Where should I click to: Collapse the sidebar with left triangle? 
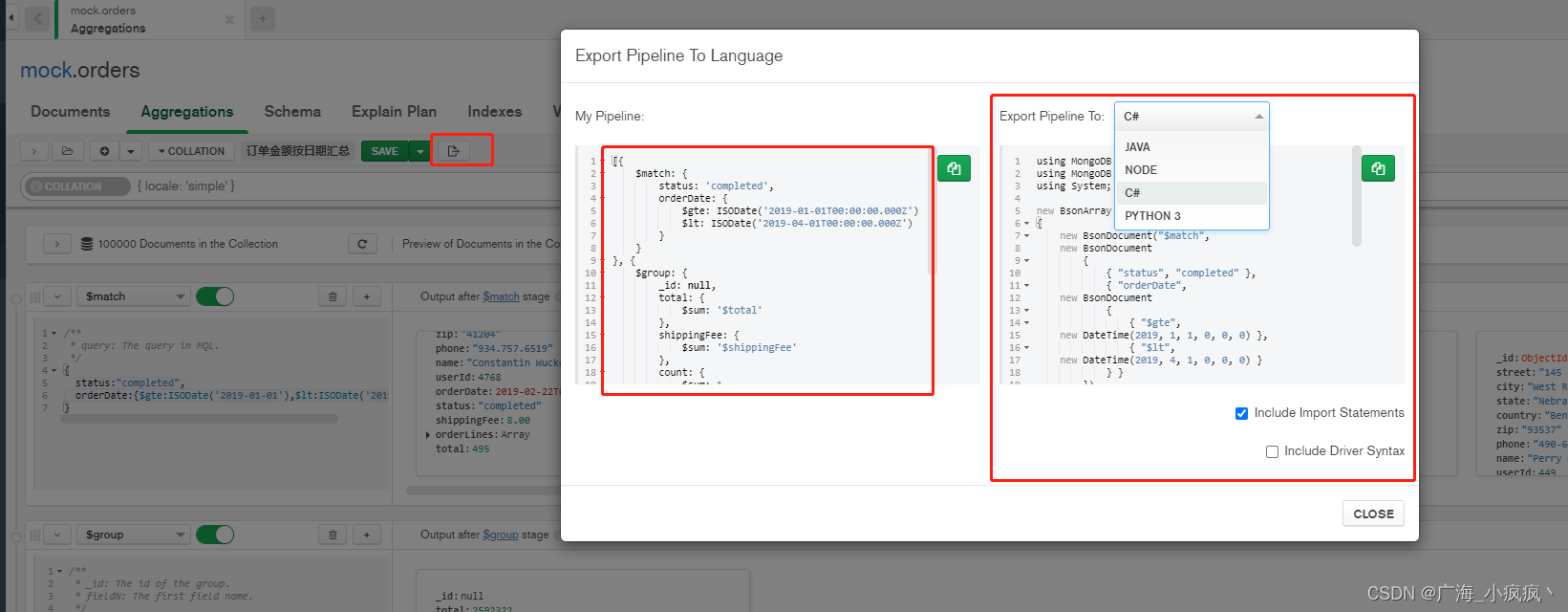pos(11,17)
